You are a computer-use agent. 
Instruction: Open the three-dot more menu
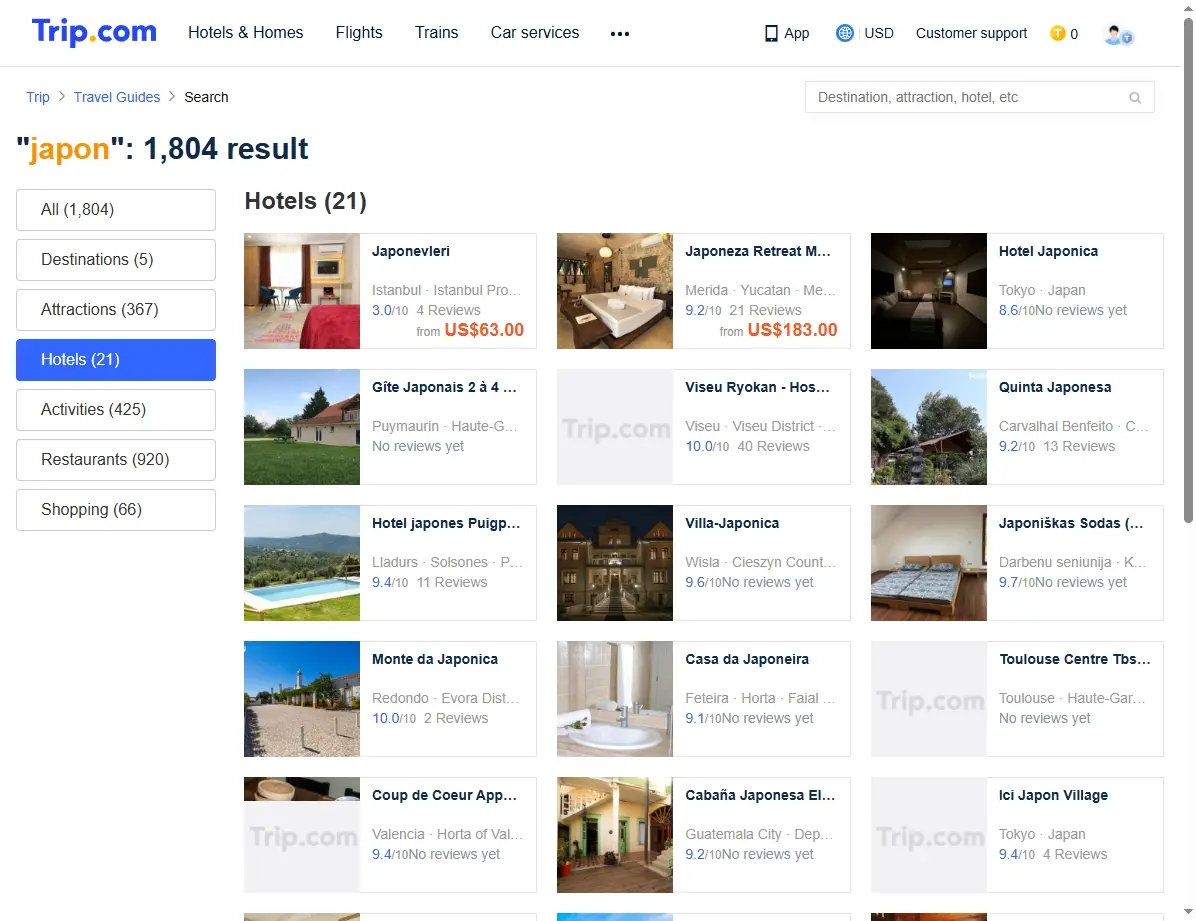click(x=620, y=34)
